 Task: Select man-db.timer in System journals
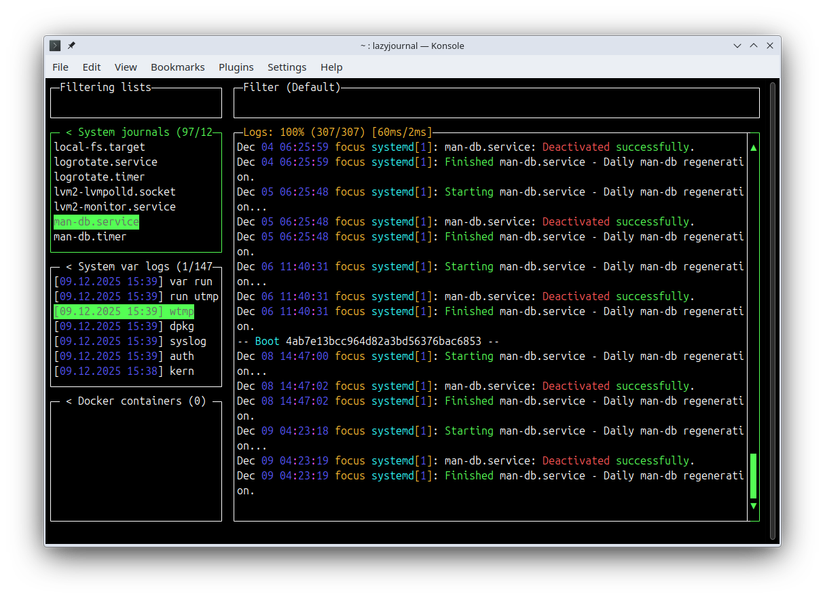[90, 236]
